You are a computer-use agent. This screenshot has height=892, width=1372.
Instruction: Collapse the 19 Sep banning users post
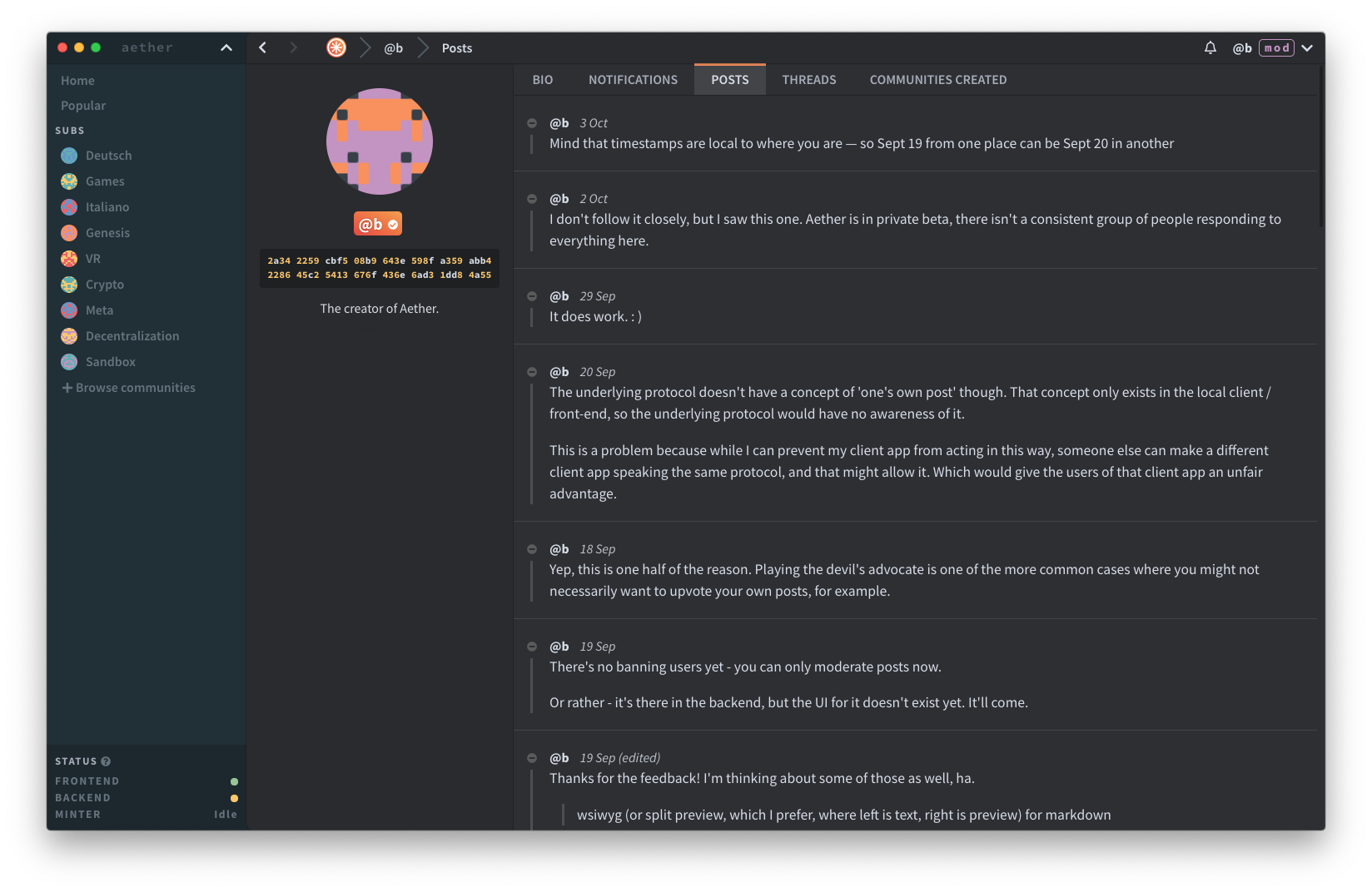click(x=532, y=647)
